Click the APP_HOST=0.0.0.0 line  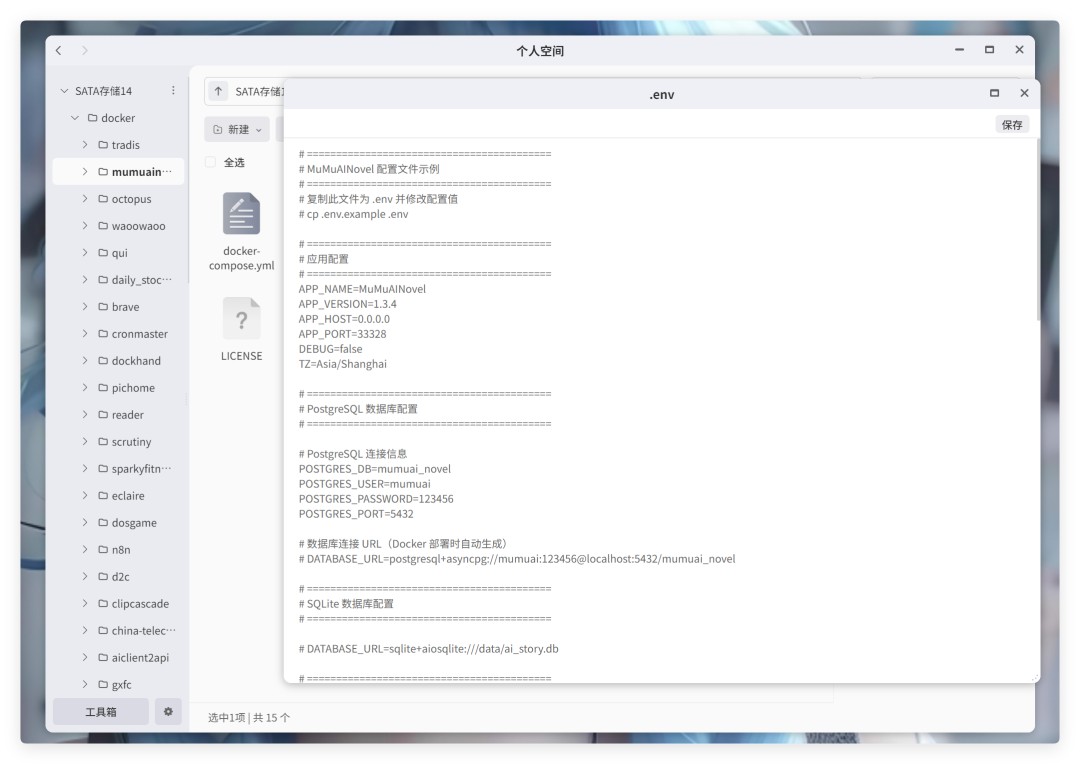[344, 319]
